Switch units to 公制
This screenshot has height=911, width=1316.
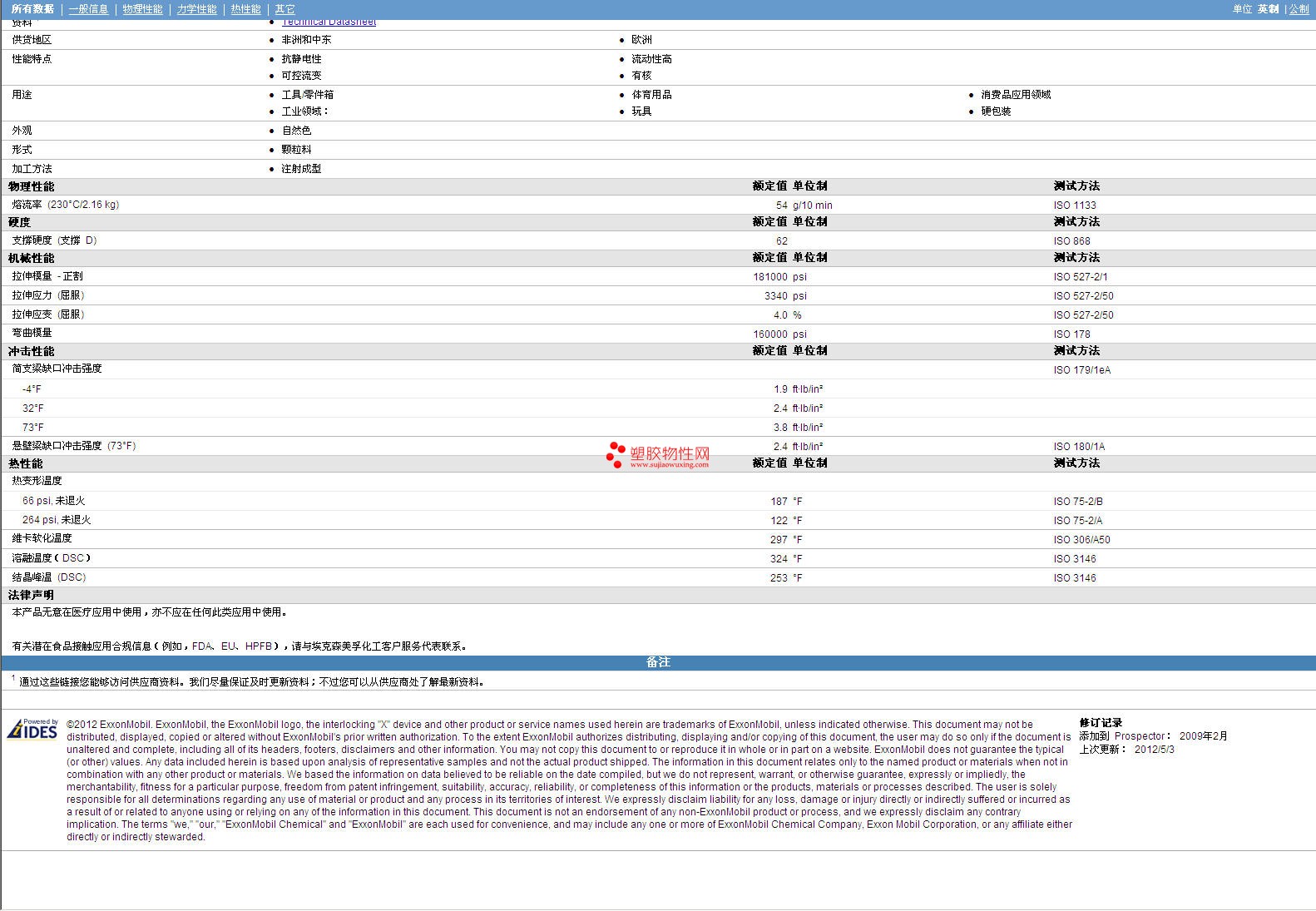click(1299, 9)
